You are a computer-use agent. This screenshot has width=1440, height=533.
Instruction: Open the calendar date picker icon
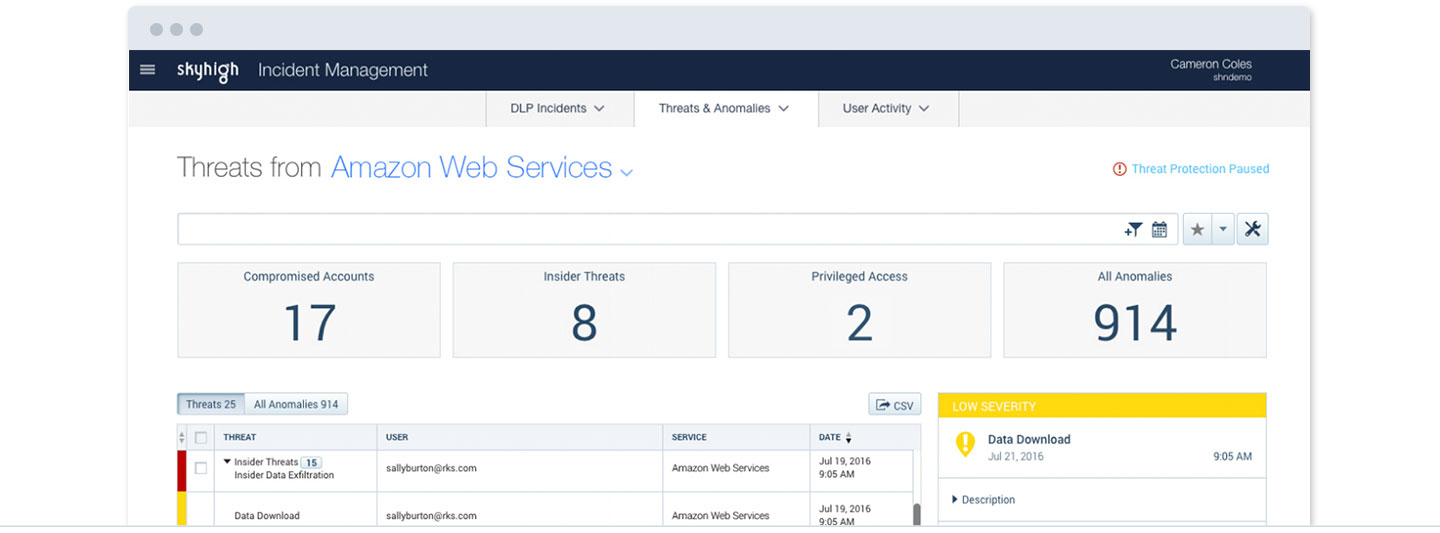click(x=1159, y=230)
